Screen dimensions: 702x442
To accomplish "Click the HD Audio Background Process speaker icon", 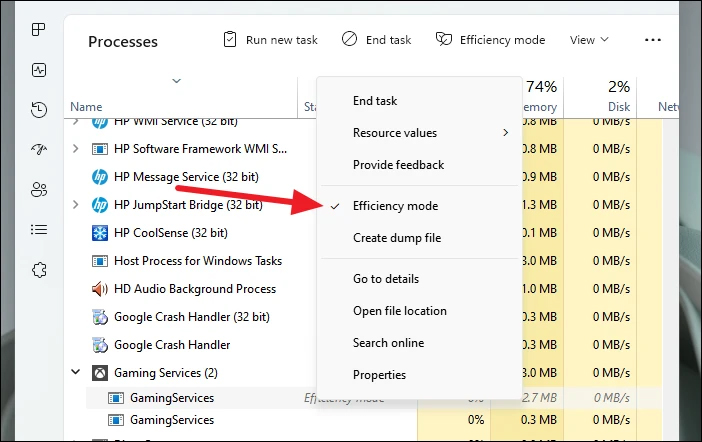I will coord(99,289).
